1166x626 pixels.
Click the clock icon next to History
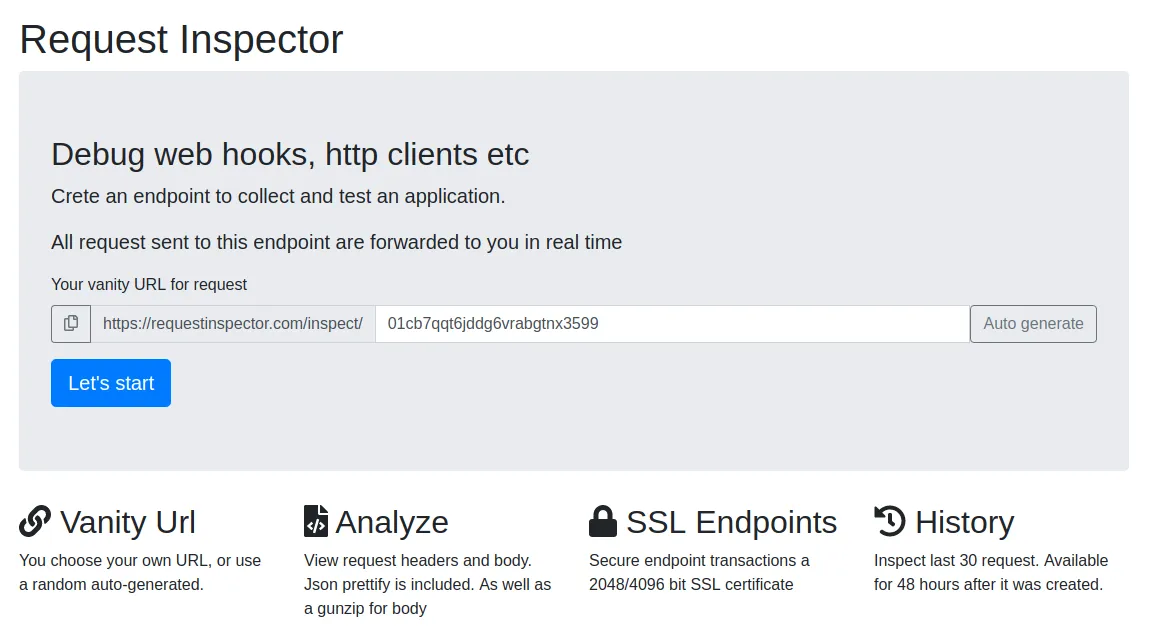point(890,521)
